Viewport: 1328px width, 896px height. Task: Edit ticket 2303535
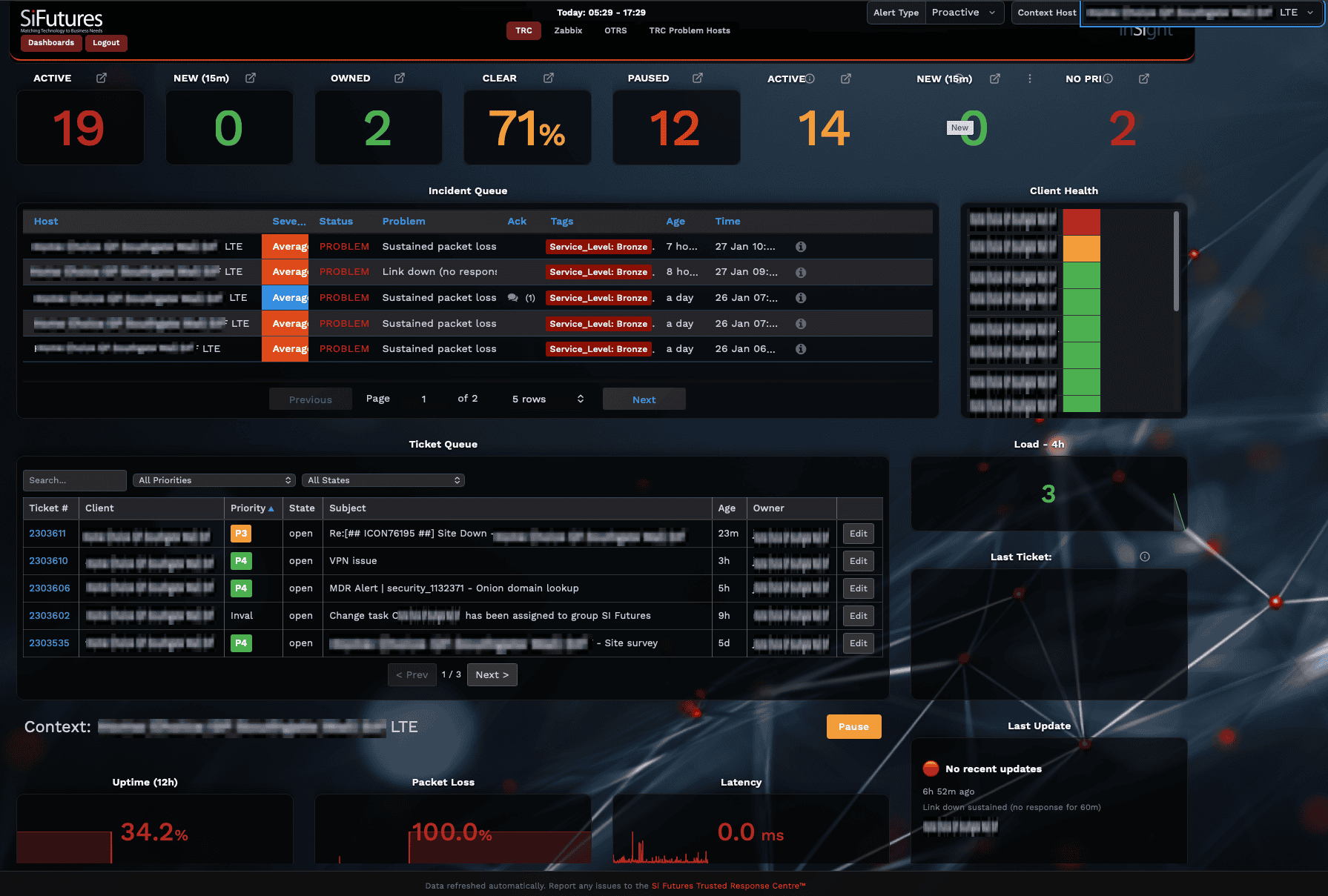point(858,643)
